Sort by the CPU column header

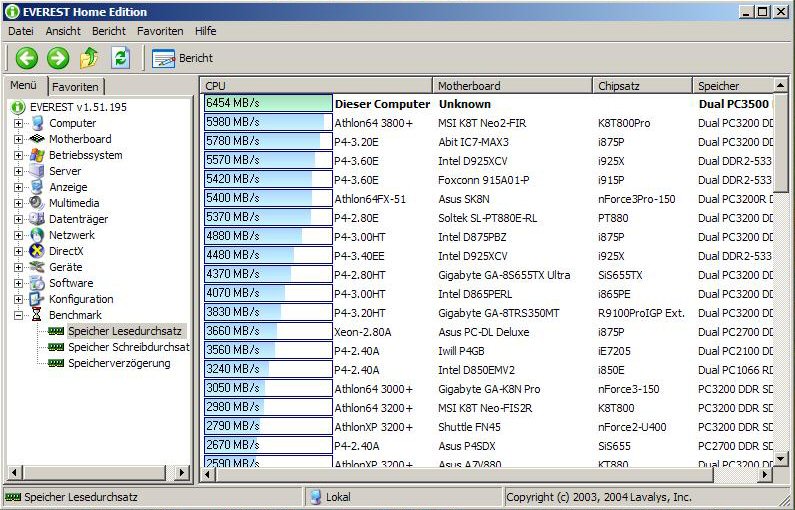[x=316, y=86]
